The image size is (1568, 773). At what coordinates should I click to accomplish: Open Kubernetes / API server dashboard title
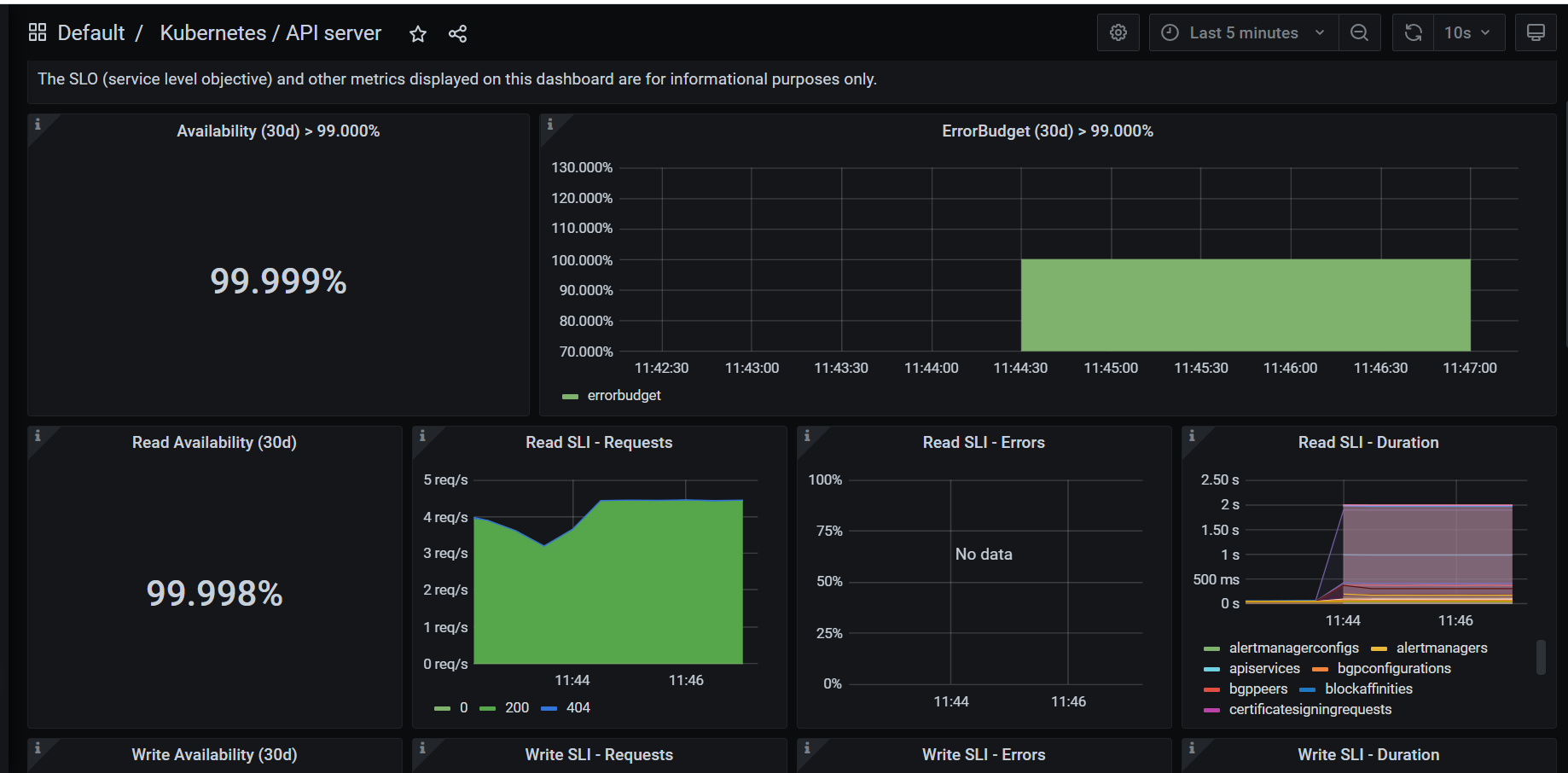(270, 32)
